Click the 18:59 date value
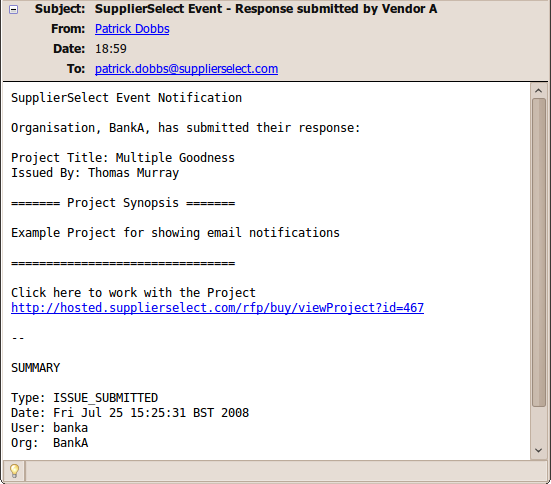 111,49
